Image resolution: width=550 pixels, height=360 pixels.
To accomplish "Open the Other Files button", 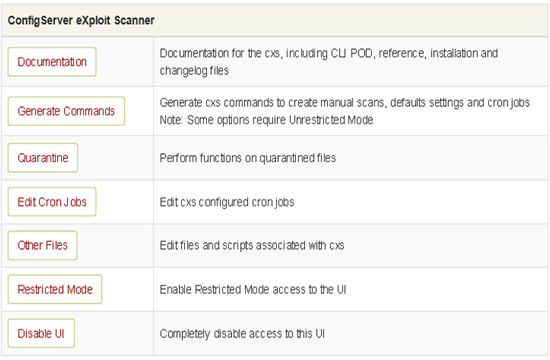I will 42,245.
